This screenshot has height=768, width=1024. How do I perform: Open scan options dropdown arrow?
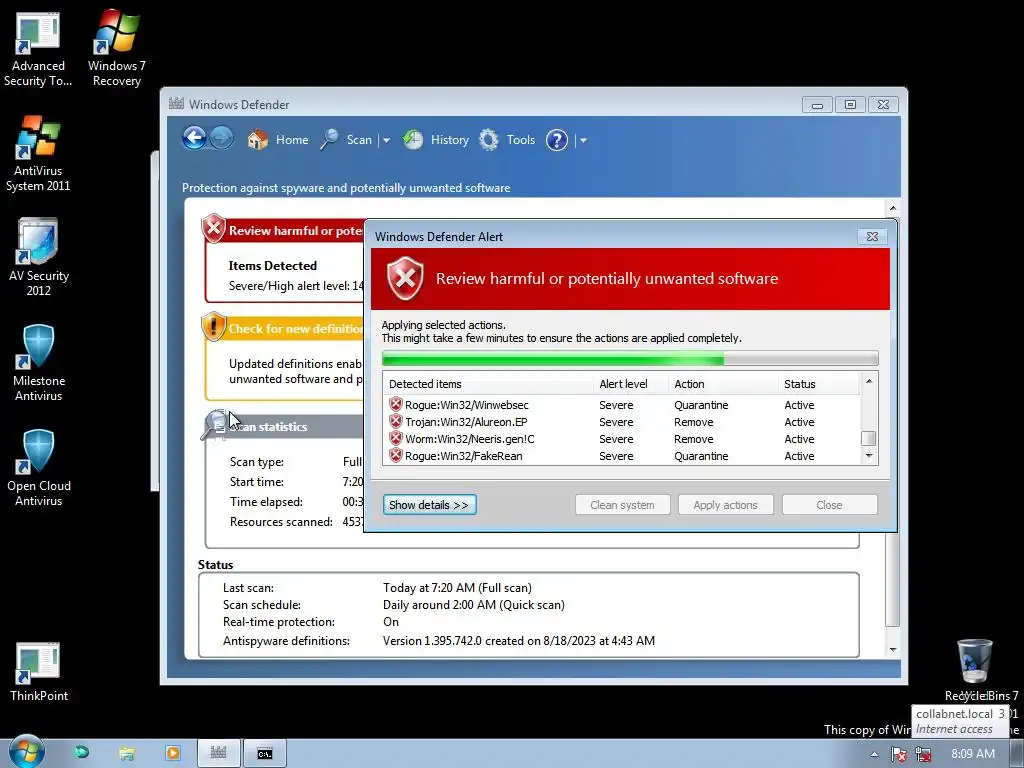tap(386, 140)
